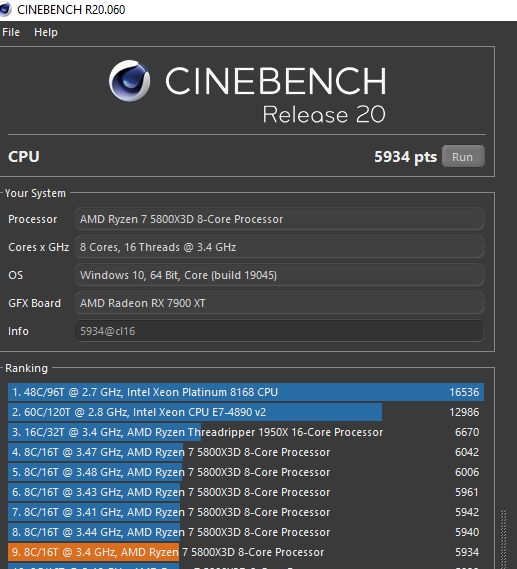
Task: Select the orange highlighted 5934 ranking row
Action: (x=246, y=552)
